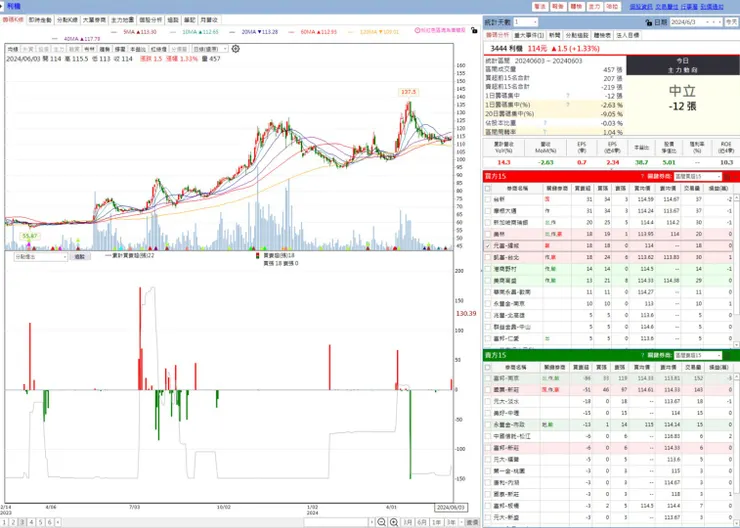Tick the 美商高盛 broker checkbox

click(488, 280)
